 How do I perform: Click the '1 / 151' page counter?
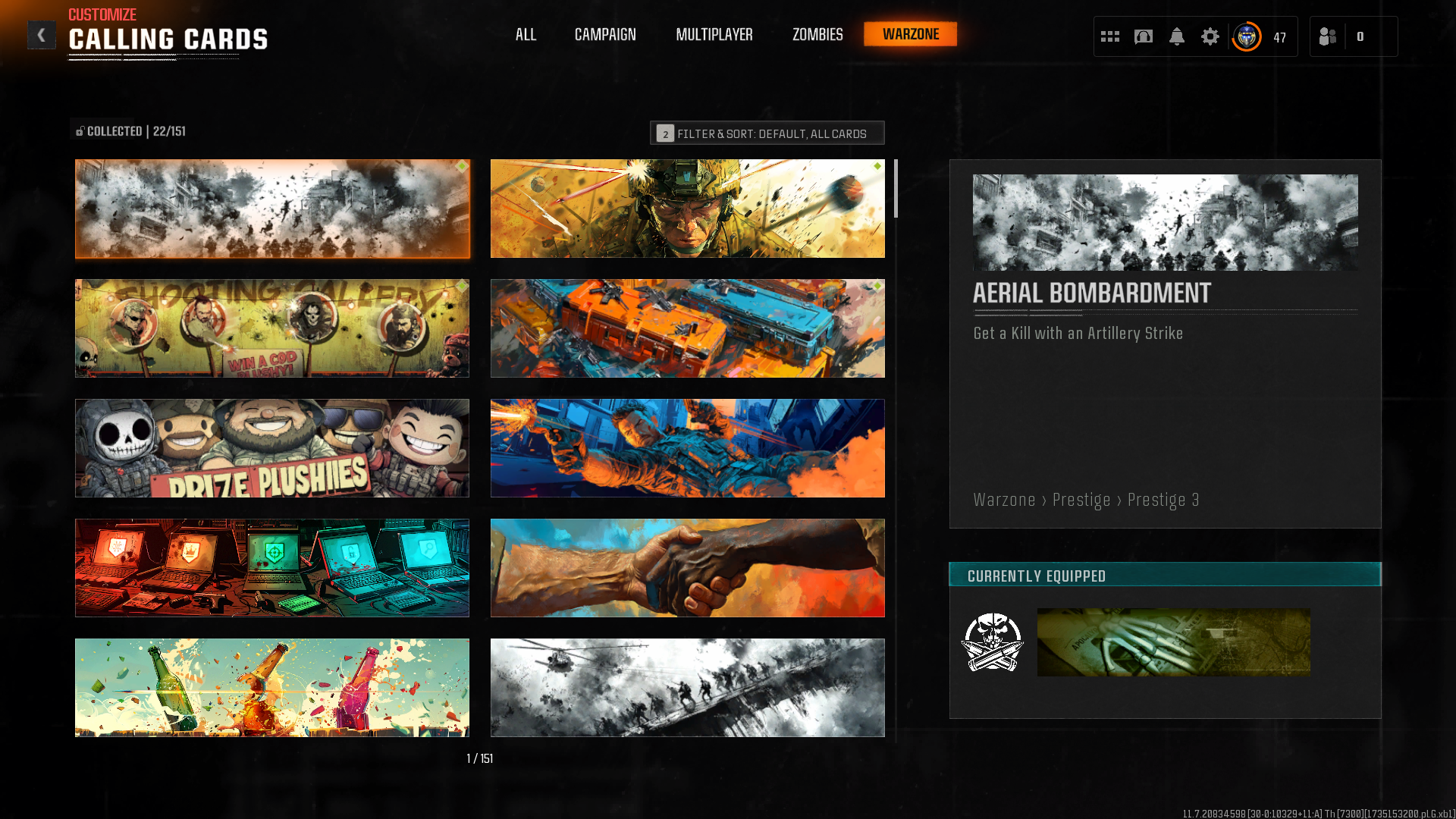[479, 759]
